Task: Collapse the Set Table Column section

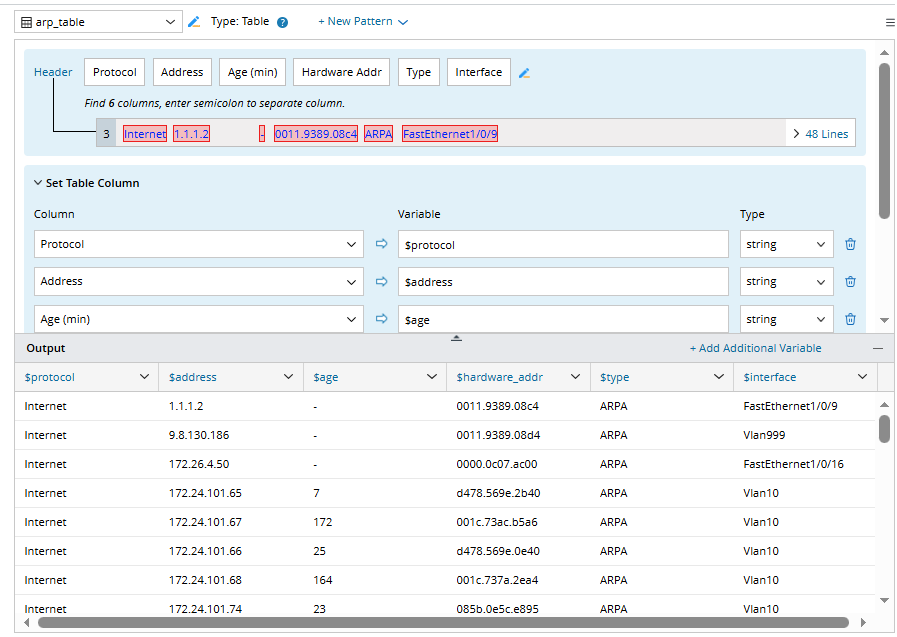Action: 38,183
